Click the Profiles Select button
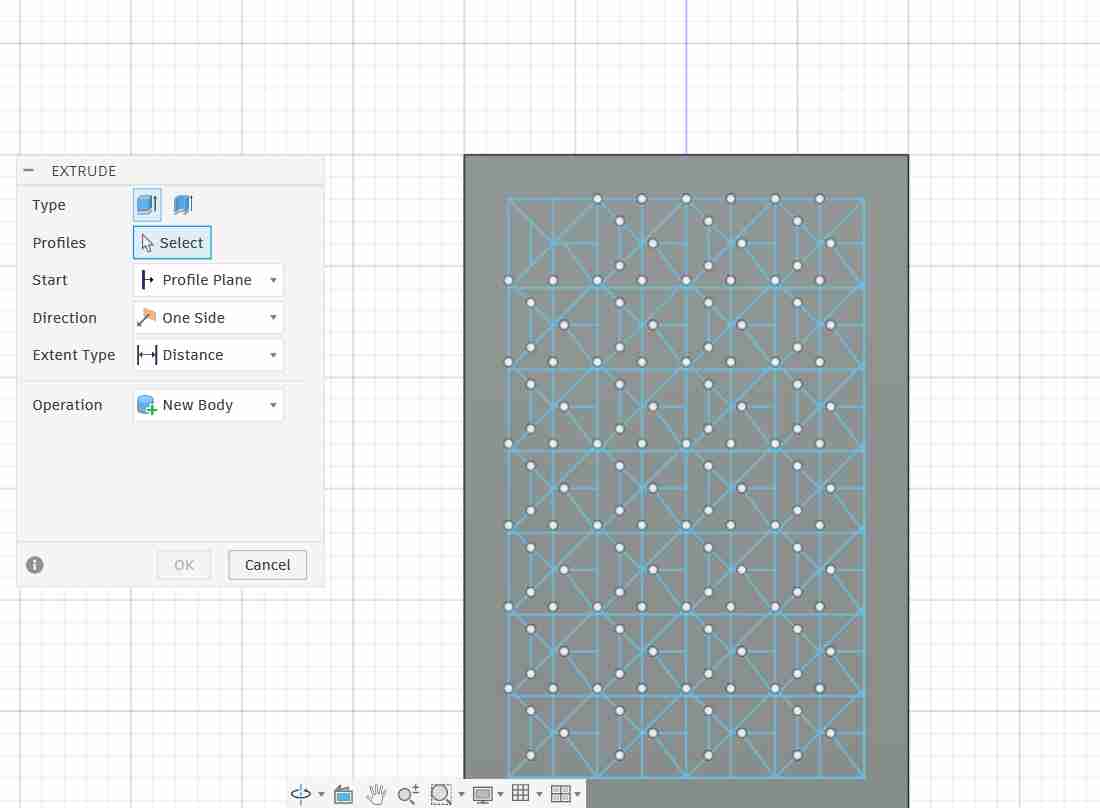This screenshot has height=808, width=1100. (171, 242)
